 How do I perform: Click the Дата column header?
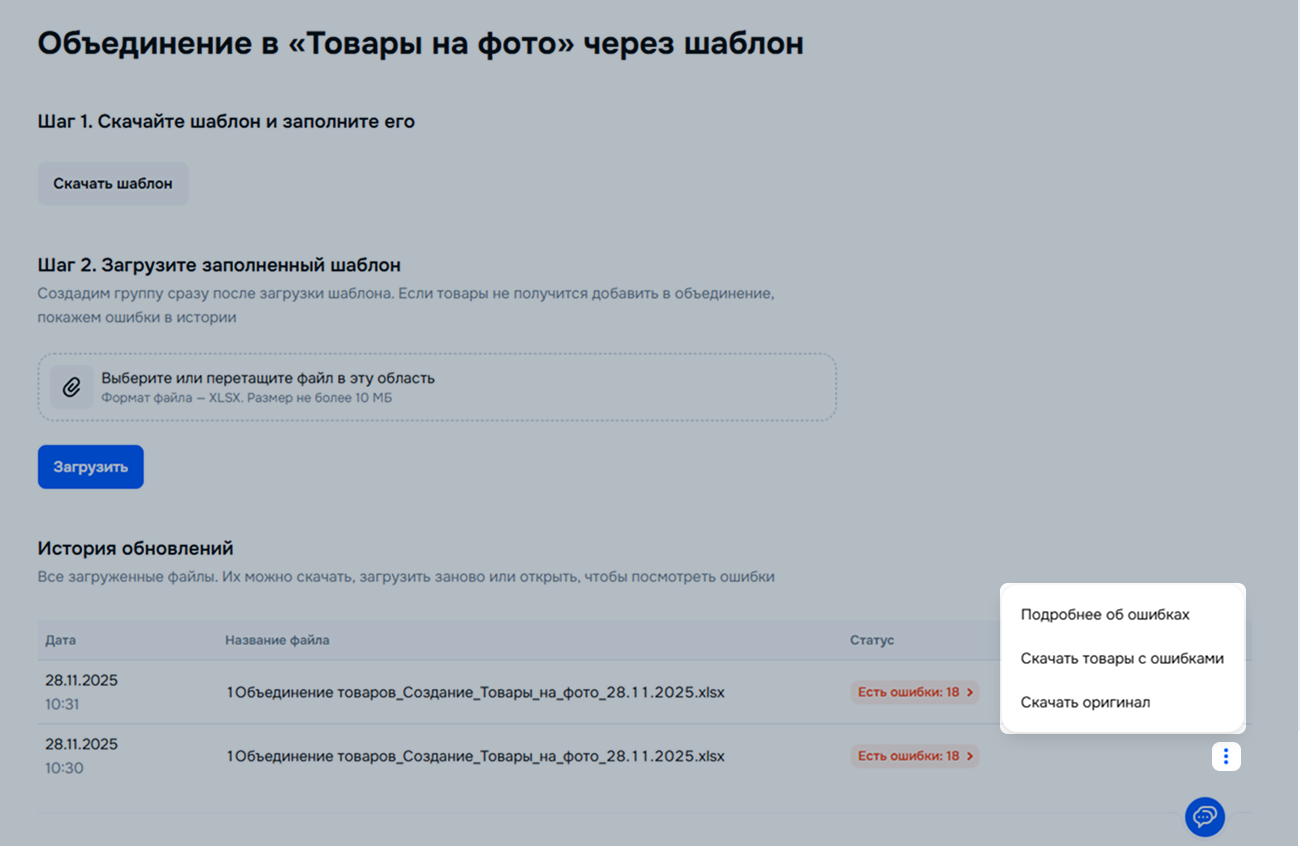pyautogui.click(x=60, y=640)
